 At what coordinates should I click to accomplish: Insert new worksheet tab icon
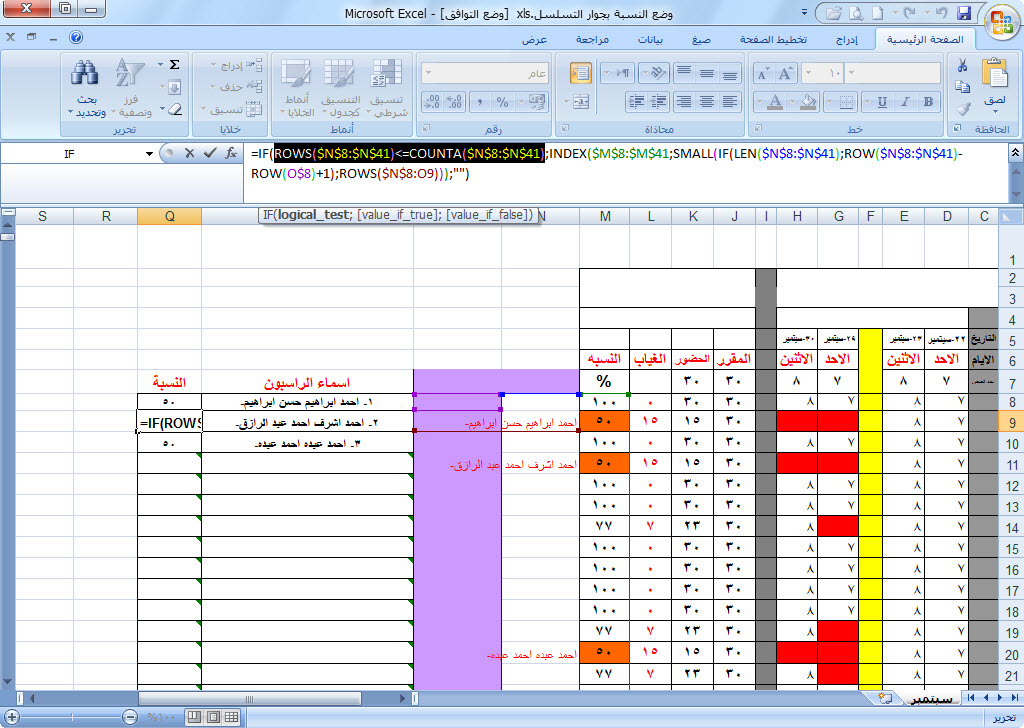click(885, 698)
